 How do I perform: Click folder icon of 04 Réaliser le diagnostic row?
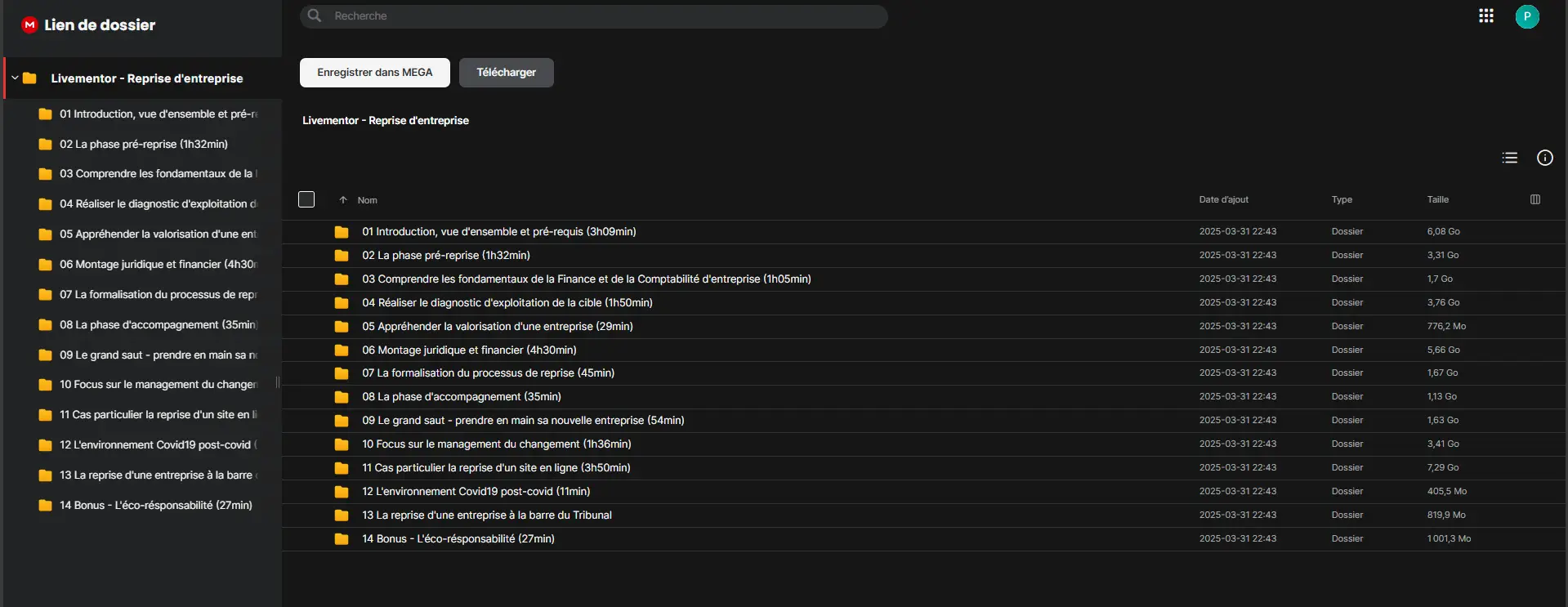point(342,303)
